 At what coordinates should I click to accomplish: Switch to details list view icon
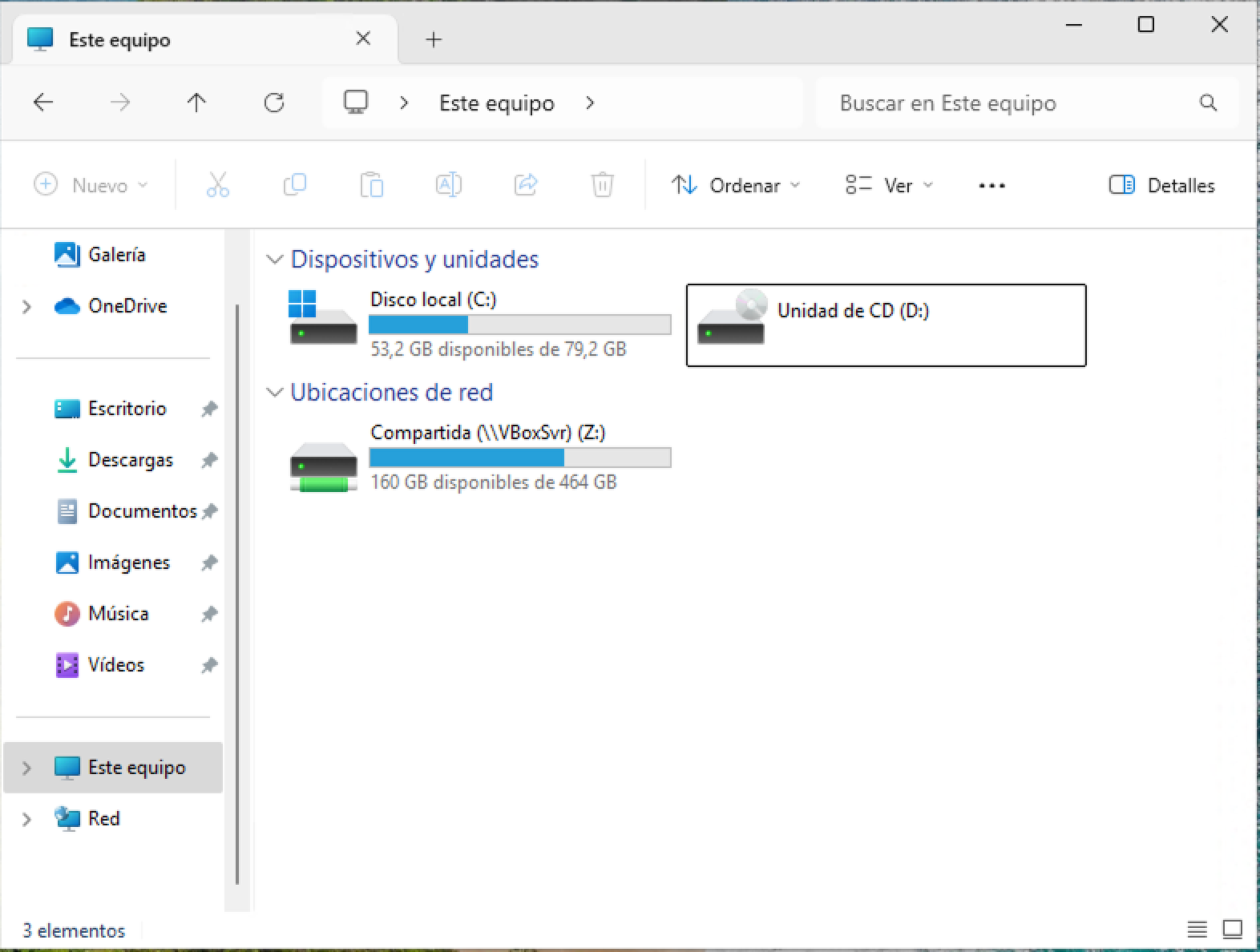pos(1197,930)
